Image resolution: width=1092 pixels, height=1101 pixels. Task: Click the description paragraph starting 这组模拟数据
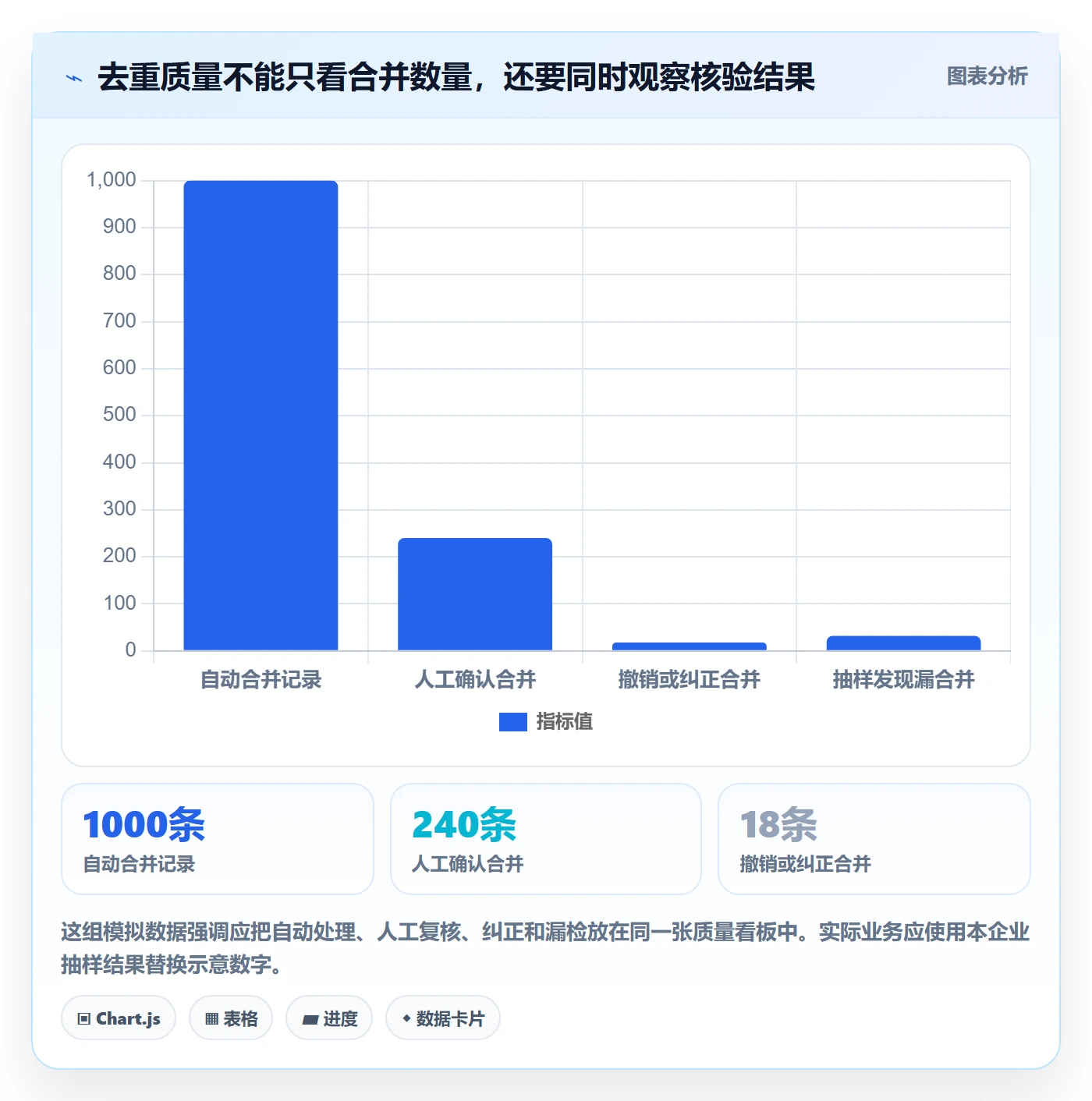(545, 947)
